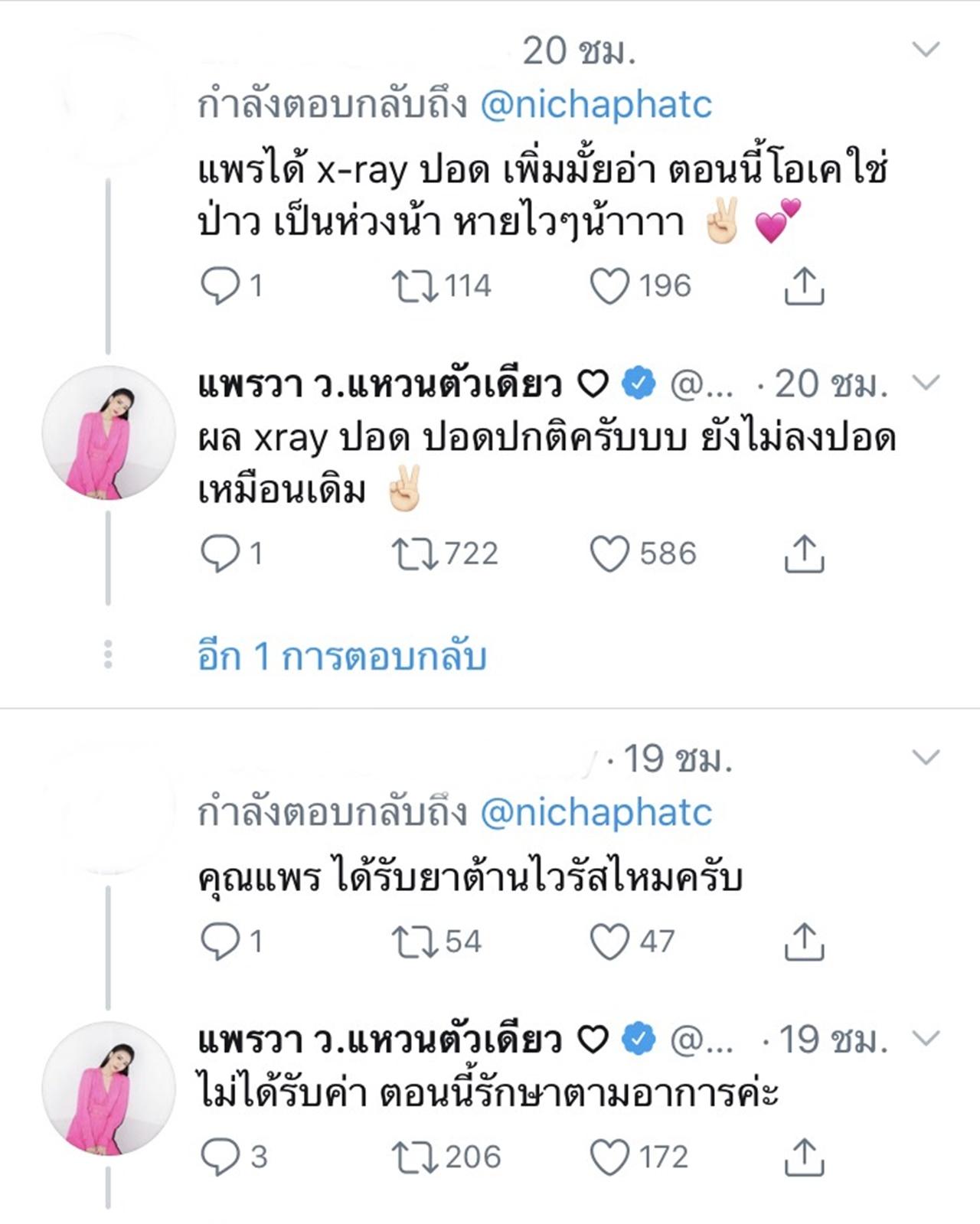Open the first @nichaphatc mention link
This screenshot has width=980, height=1224.
coord(596,104)
